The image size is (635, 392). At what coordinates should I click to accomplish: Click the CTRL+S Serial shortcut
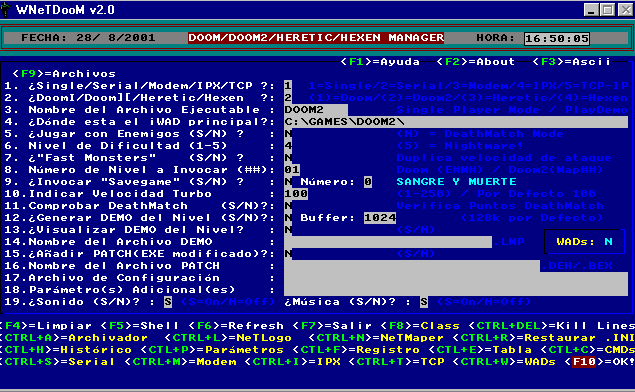[58, 362]
